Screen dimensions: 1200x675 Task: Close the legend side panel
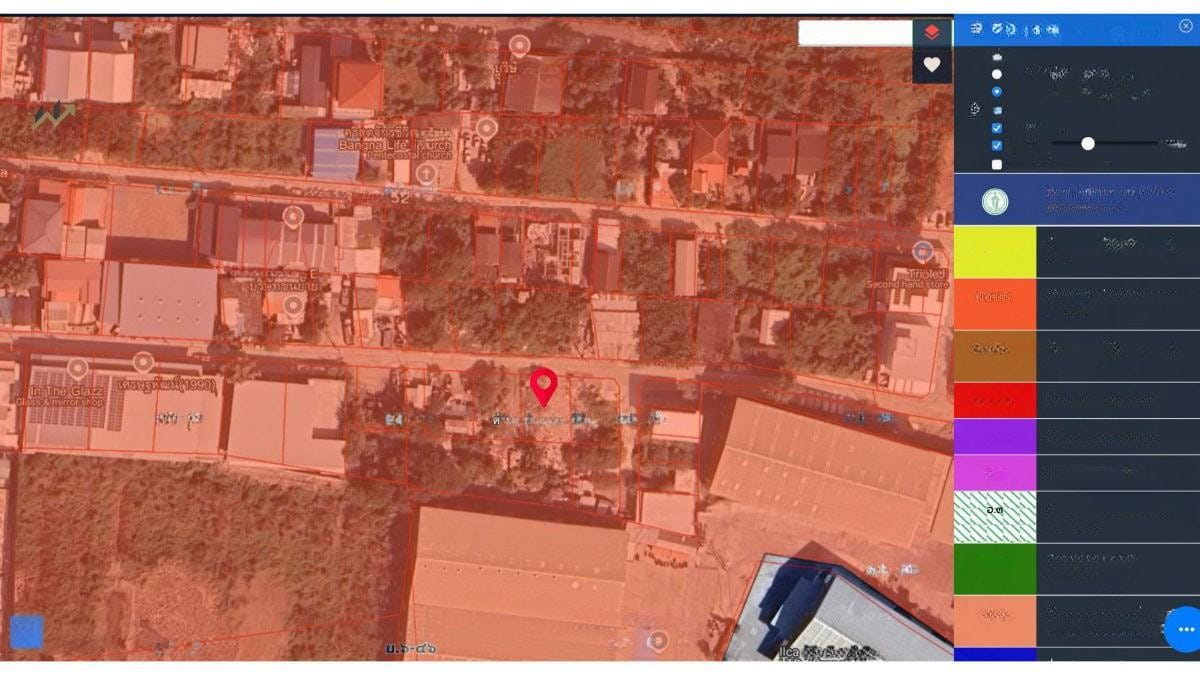pyautogui.click(x=1185, y=26)
